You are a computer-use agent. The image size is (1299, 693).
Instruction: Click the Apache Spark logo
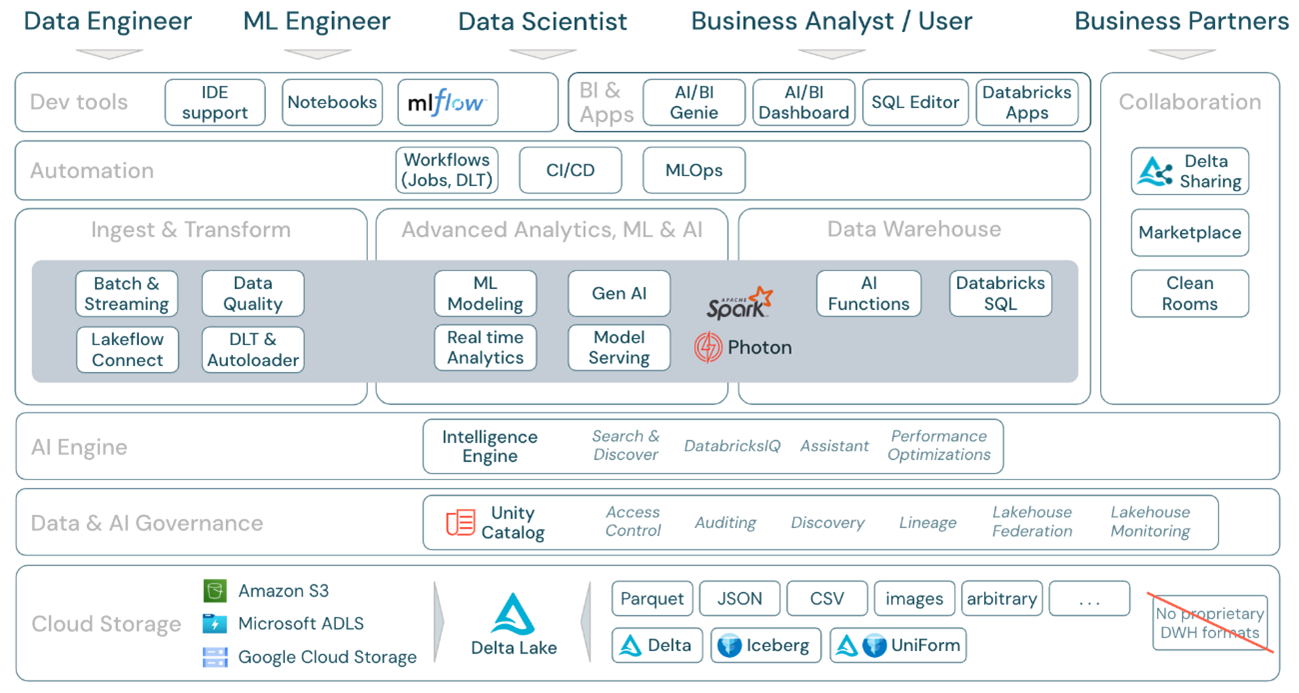(740, 302)
